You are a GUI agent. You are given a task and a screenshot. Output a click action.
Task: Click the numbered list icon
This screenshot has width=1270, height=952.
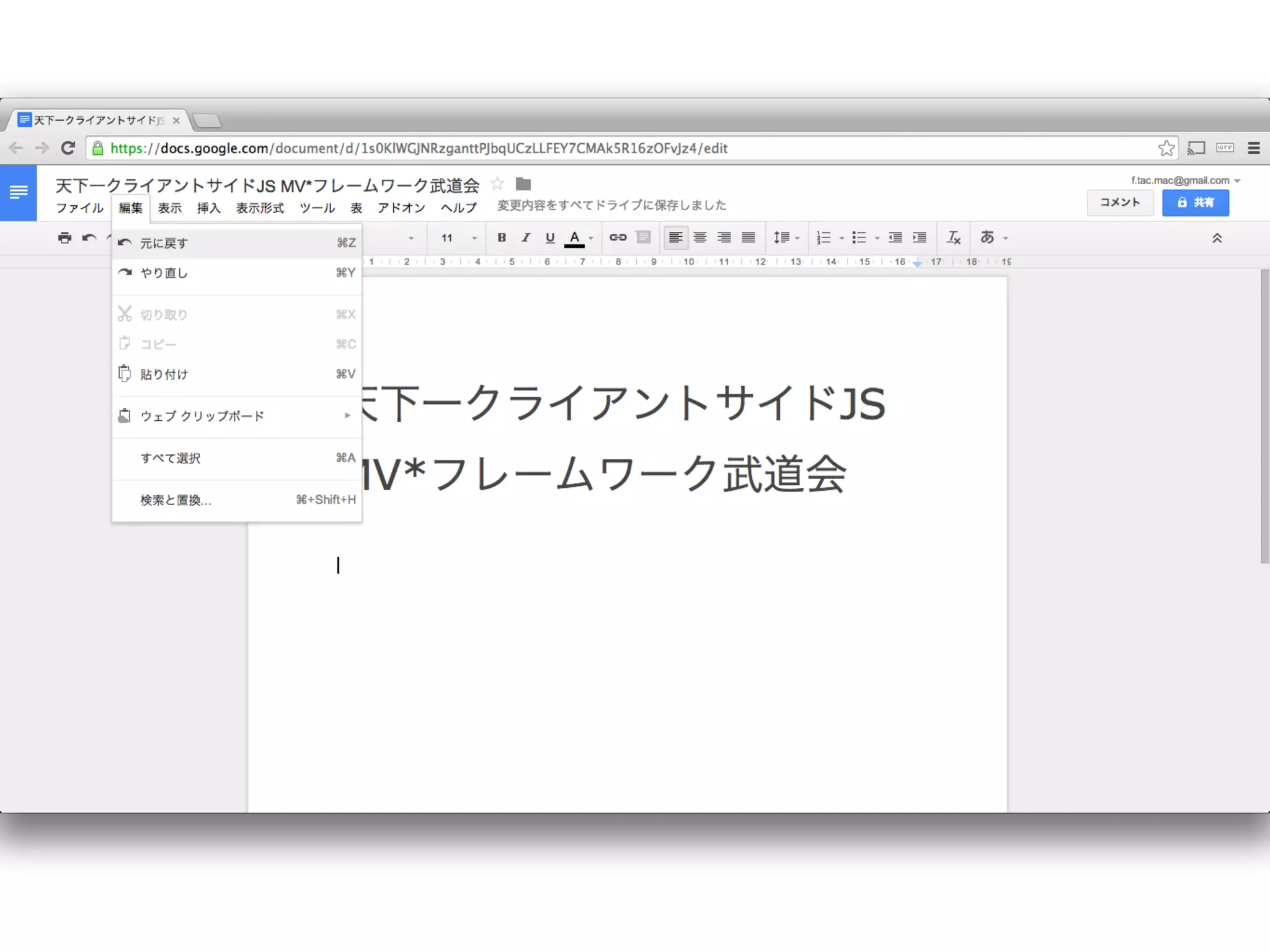[x=824, y=237]
